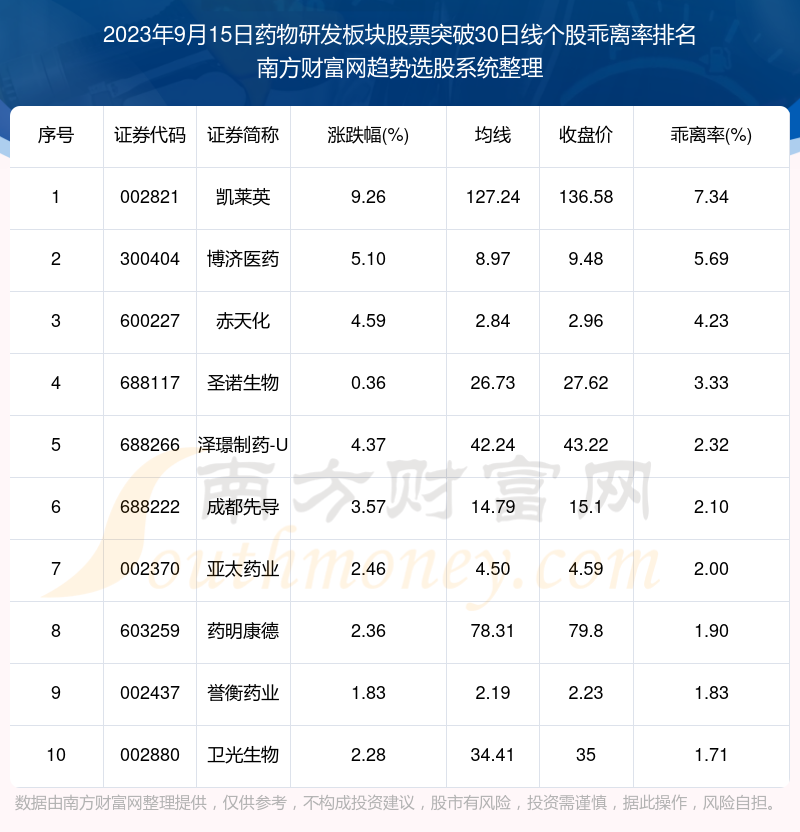Image resolution: width=800 pixels, height=832 pixels.
Task: Select stock code 688266
Action: 150,445
